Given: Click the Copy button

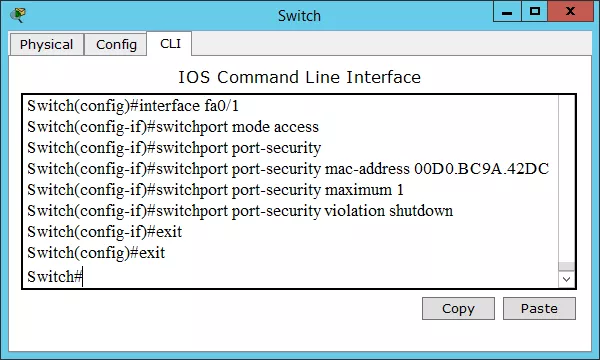Looking at the screenshot, I should click(458, 308).
